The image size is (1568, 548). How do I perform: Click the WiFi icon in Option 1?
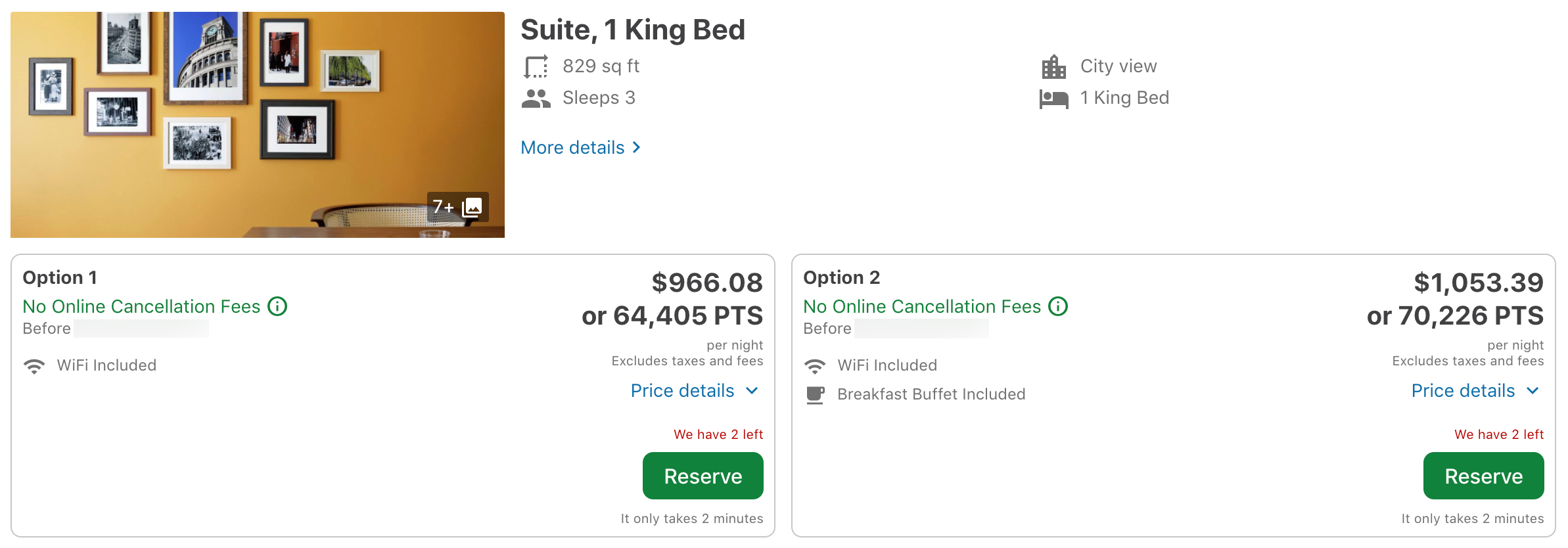point(34,365)
